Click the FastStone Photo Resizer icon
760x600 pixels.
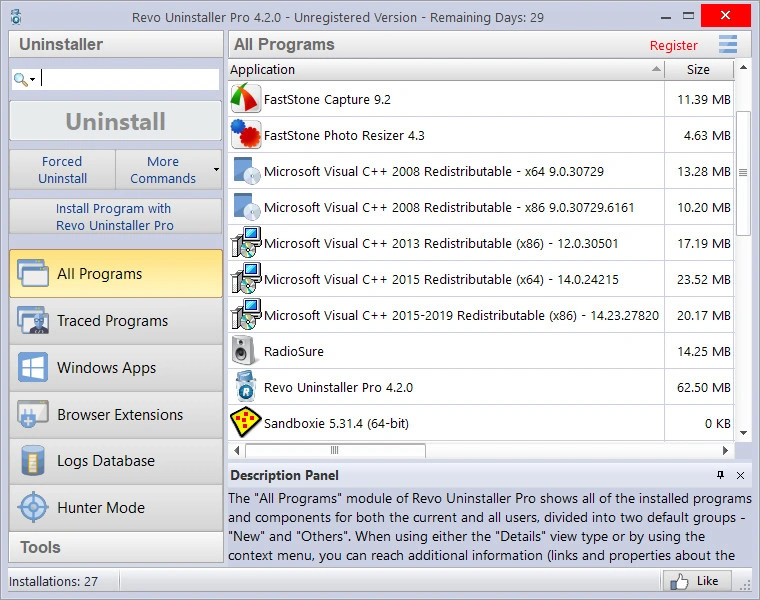click(246, 135)
